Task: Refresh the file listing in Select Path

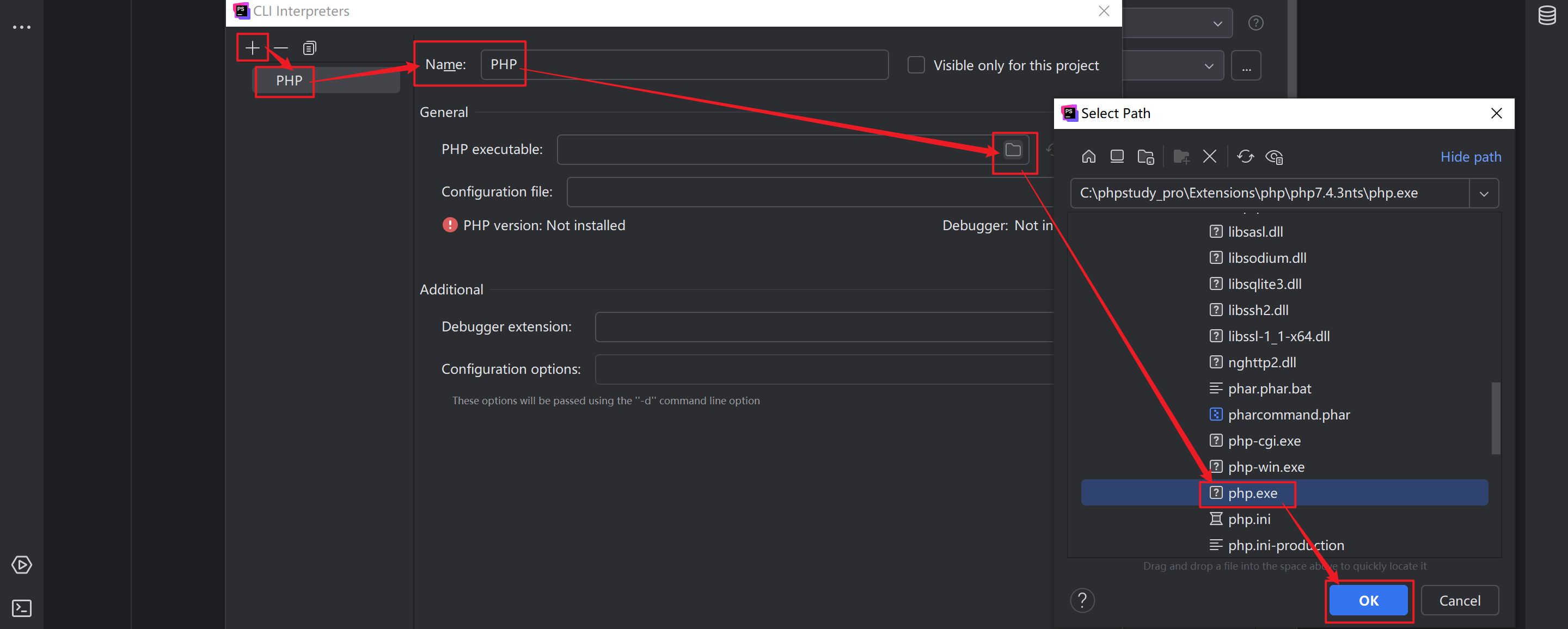Action: tap(1245, 157)
